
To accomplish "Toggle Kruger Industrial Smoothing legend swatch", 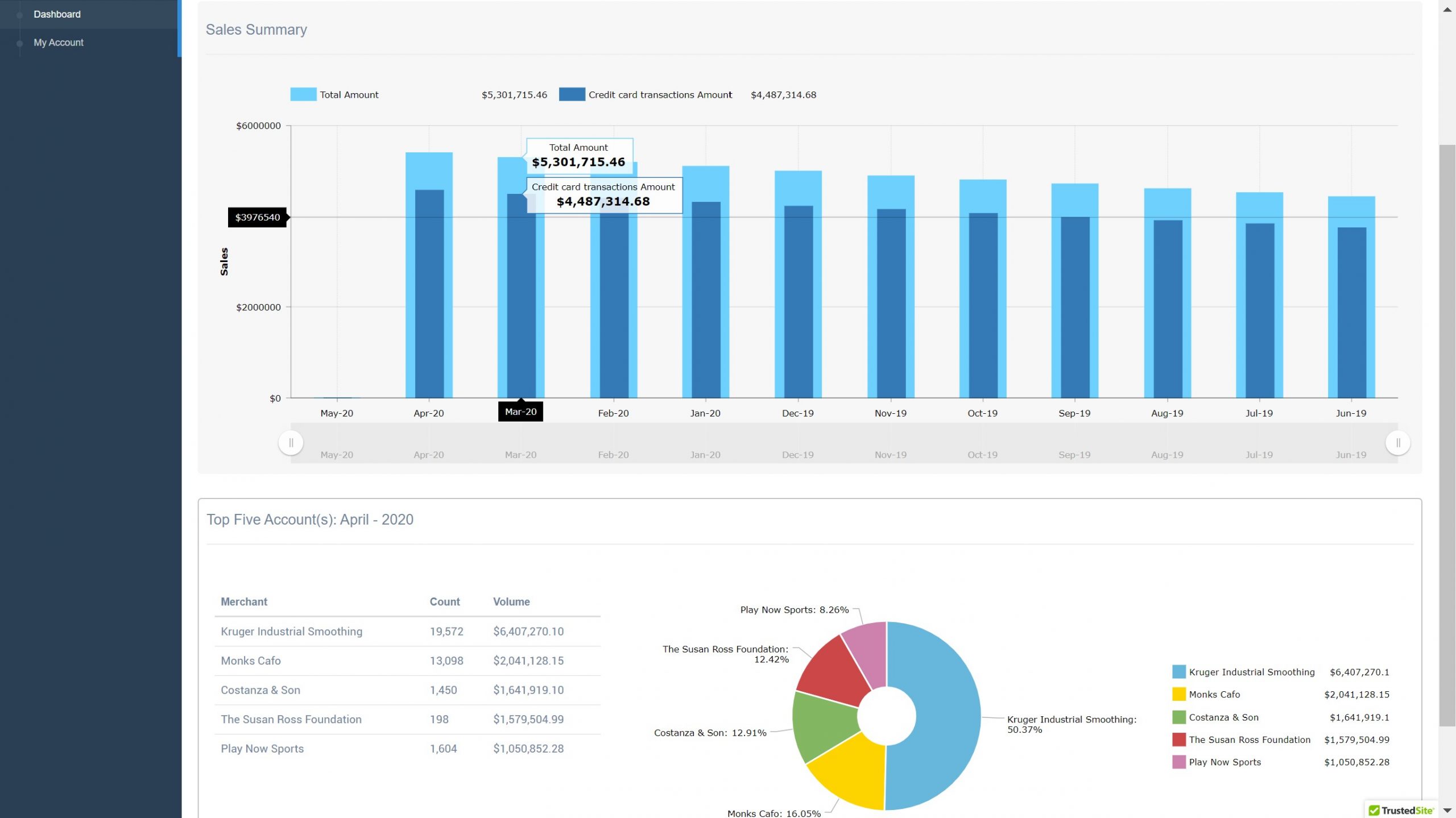I will pyautogui.click(x=1179, y=672).
